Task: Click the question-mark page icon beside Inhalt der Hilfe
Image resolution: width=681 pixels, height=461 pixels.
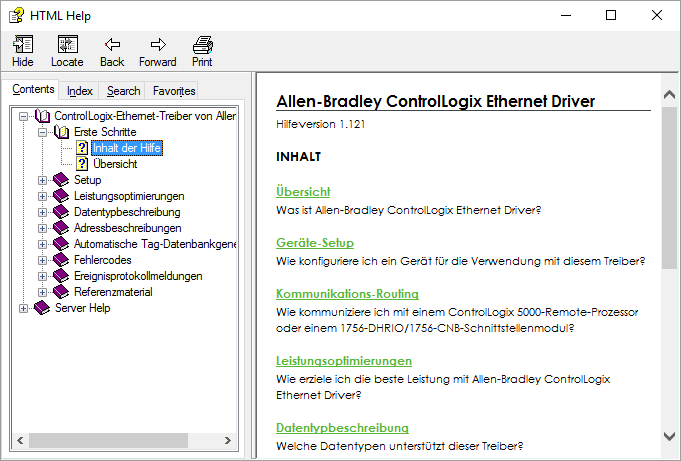Action: [82, 148]
